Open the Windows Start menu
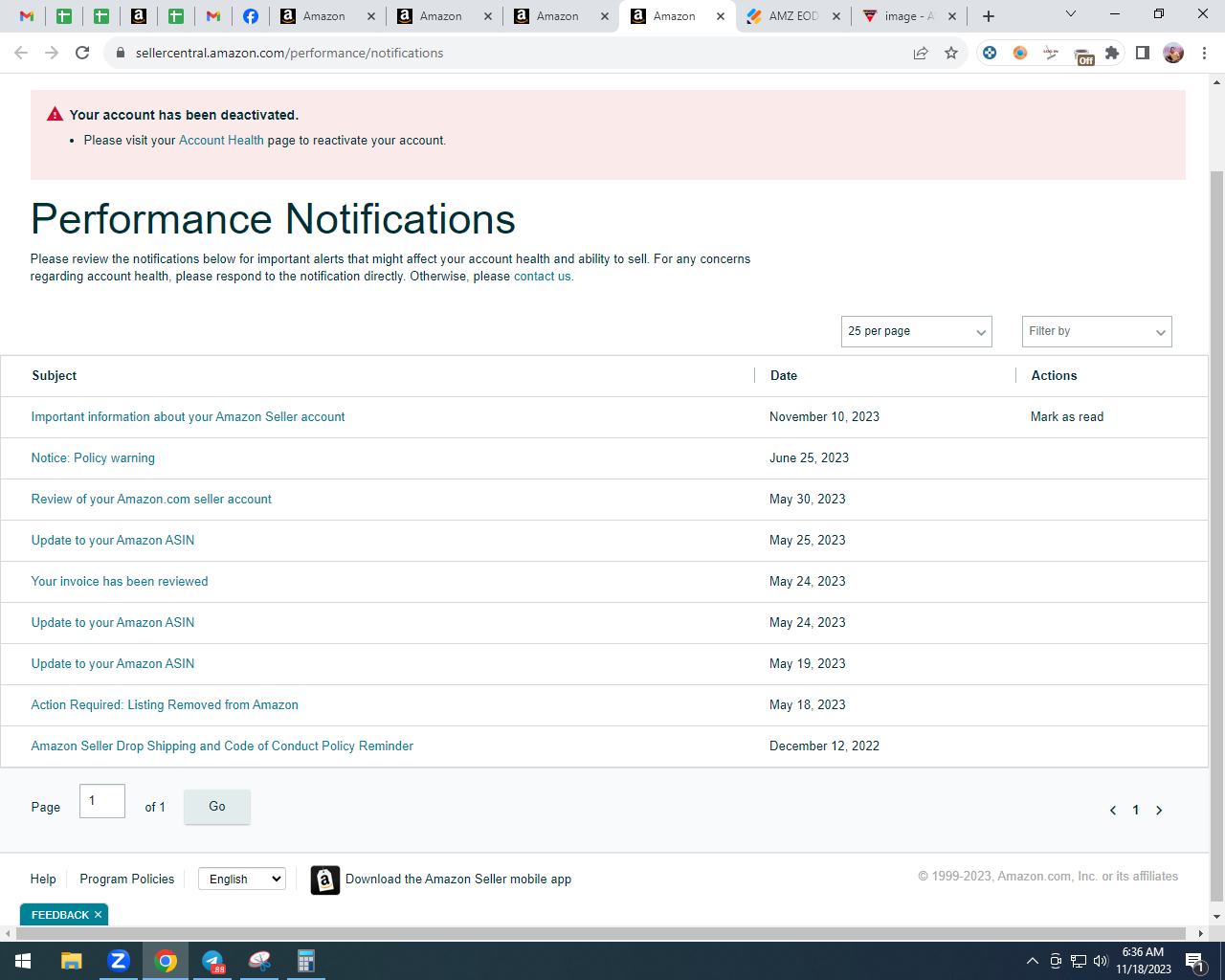Screen dimensions: 1225x980 tap(23, 961)
